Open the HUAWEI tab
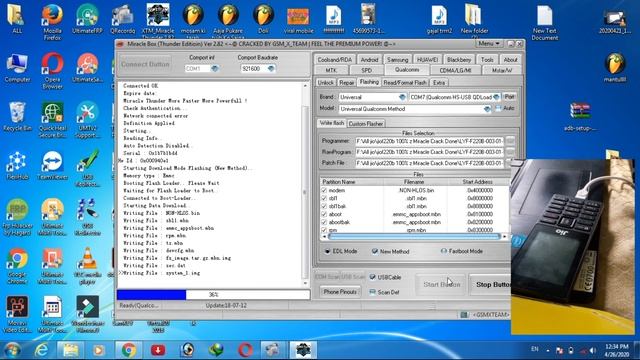Image resolution: width=640 pixels, height=360 pixels. (x=427, y=60)
